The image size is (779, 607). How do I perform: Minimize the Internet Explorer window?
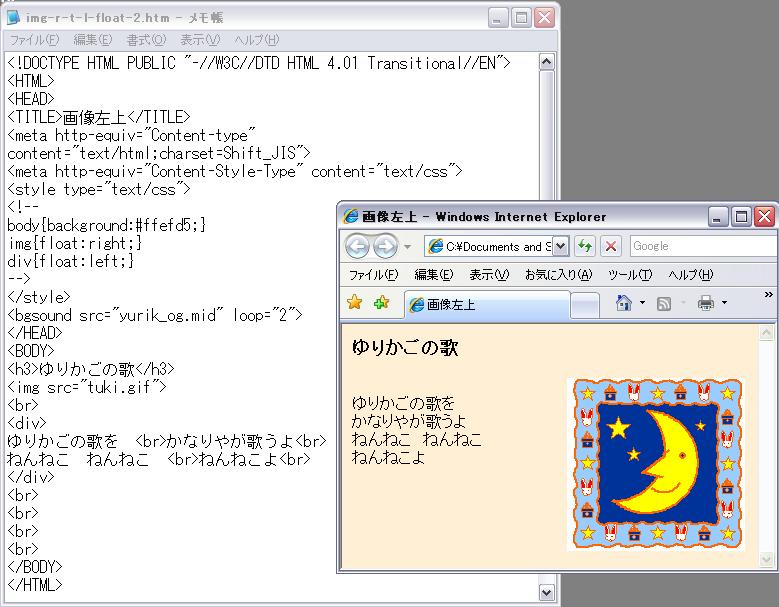pos(718,217)
